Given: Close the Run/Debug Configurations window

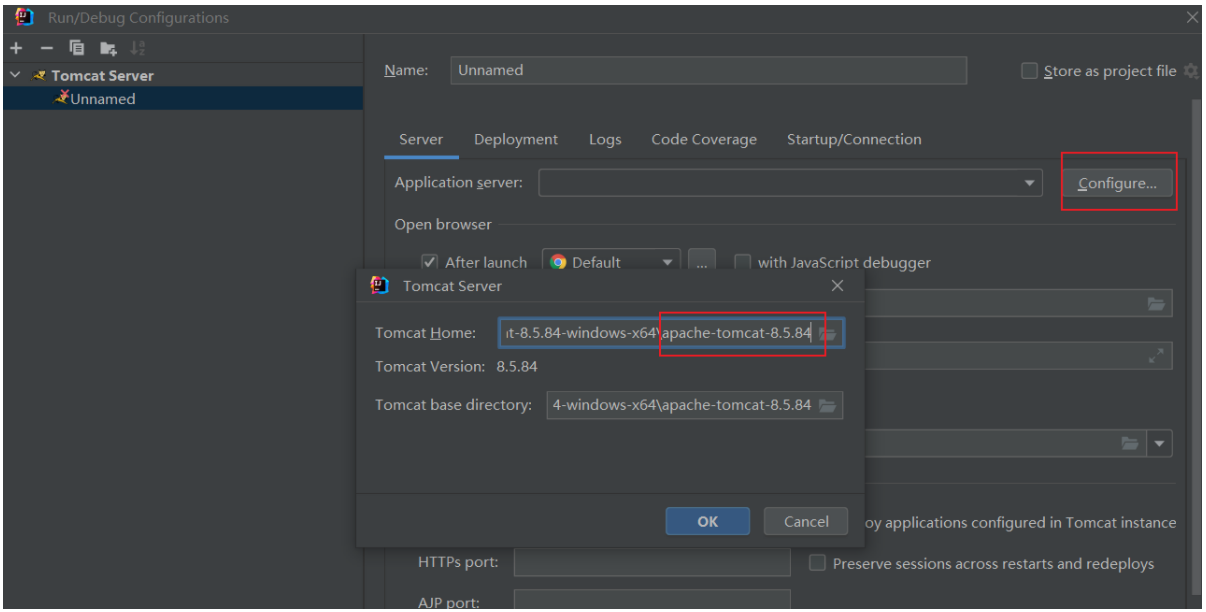Looking at the screenshot, I should [x=1192, y=17].
